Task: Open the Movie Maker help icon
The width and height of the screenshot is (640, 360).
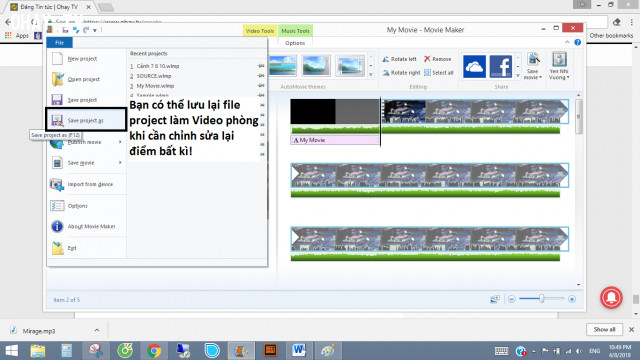Action: pyautogui.click(x=578, y=42)
